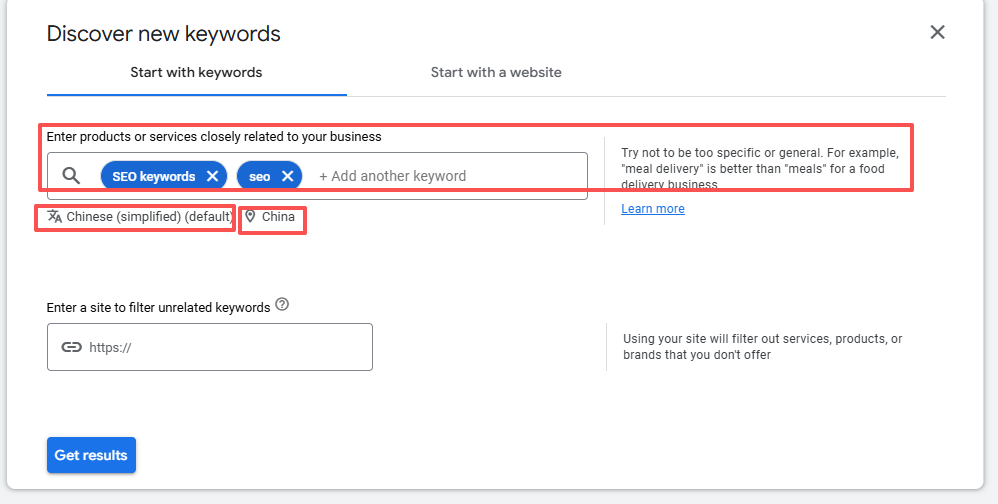The image size is (998, 504).
Task: Switch to Start with keywords tab
Action: tap(196, 72)
